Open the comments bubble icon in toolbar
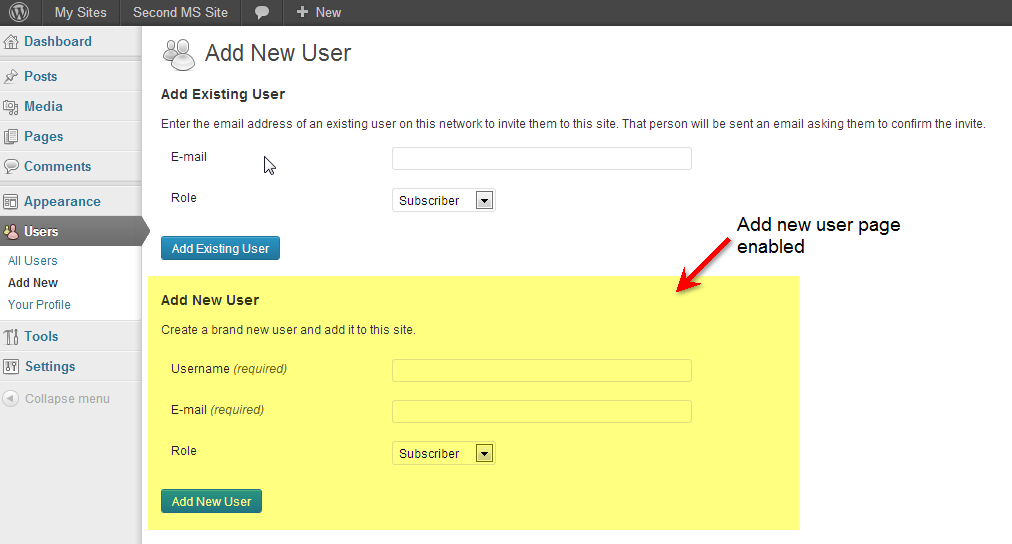Image resolution: width=1012 pixels, height=544 pixels. (x=262, y=13)
